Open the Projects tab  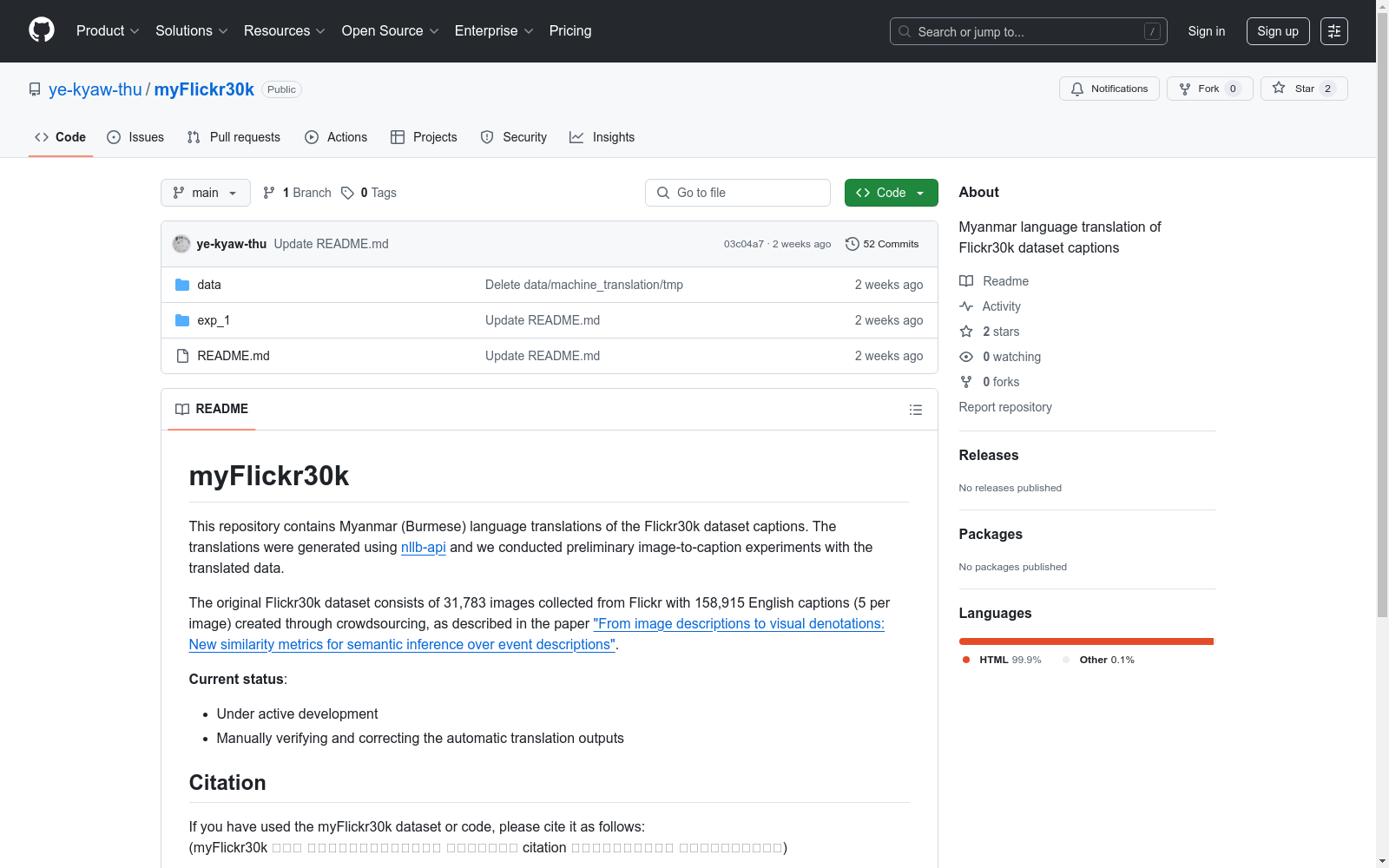[x=424, y=137]
